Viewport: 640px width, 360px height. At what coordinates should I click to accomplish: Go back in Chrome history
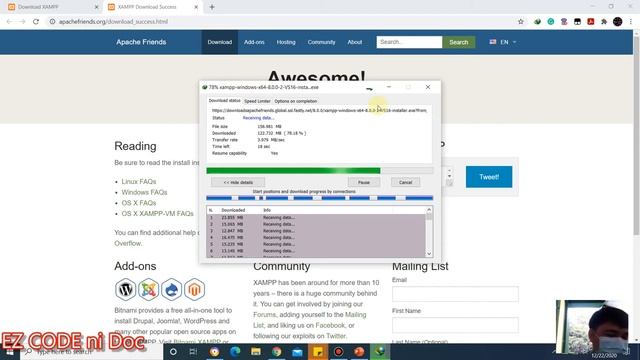tap(9, 22)
